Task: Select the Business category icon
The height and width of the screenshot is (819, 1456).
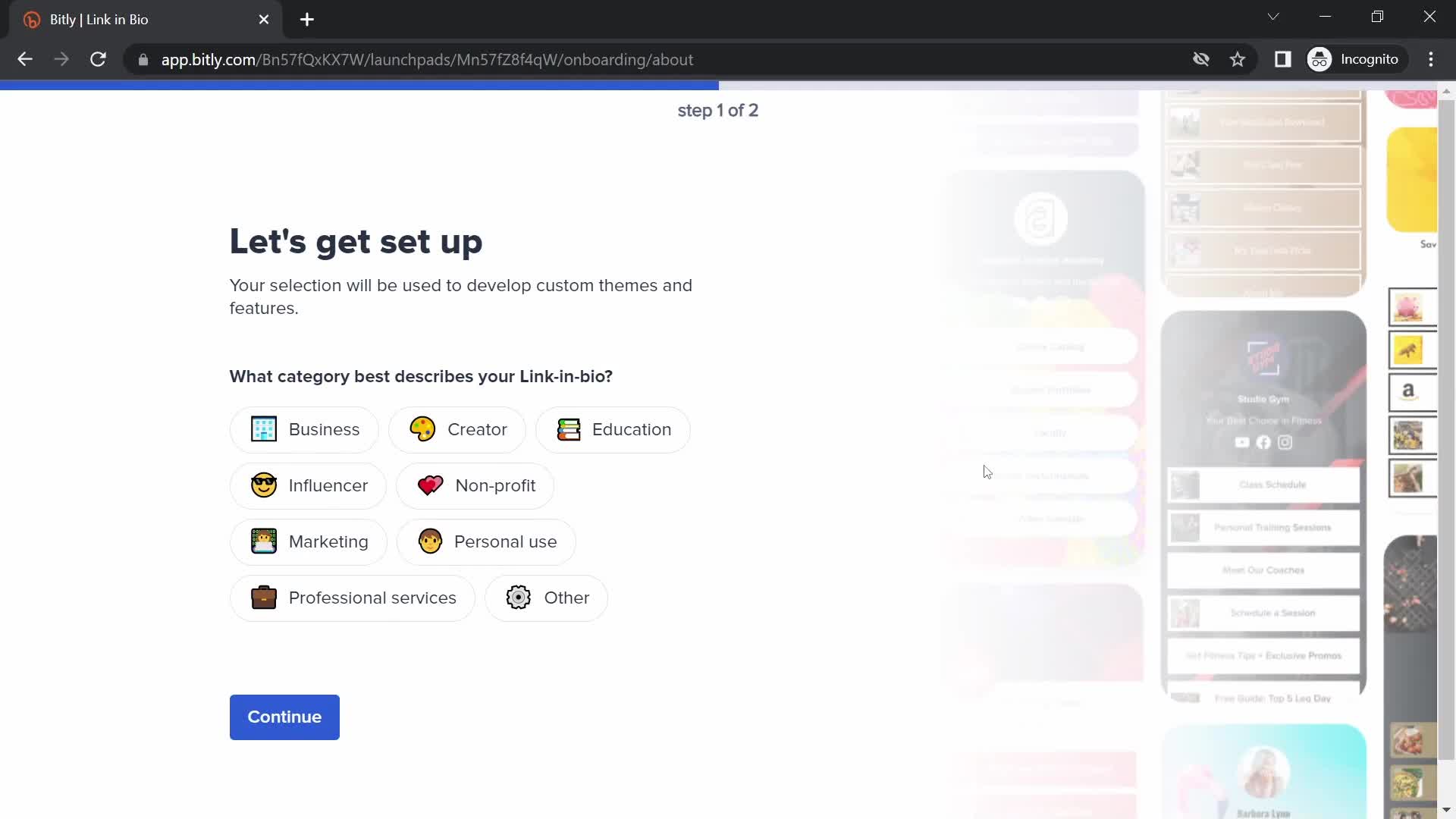Action: click(263, 429)
